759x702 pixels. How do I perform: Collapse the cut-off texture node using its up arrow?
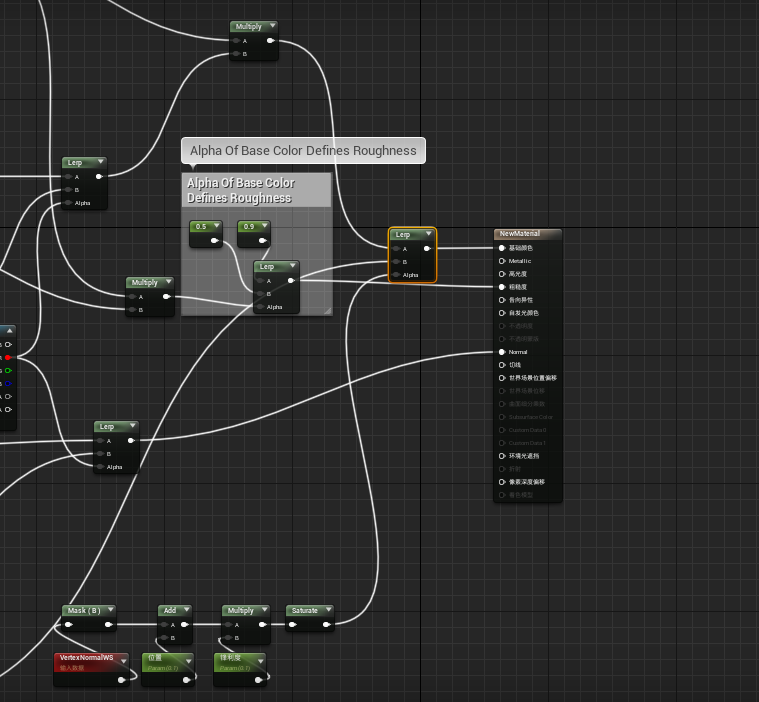(9, 331)
